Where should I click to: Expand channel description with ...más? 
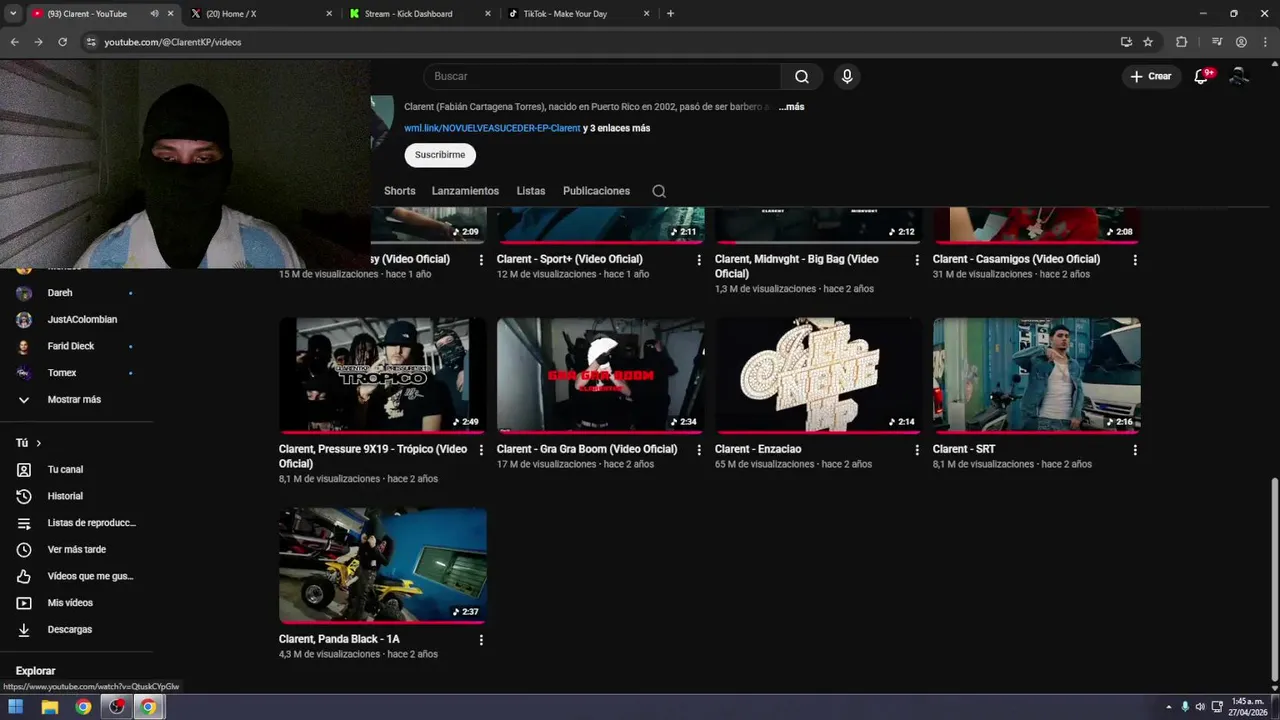791,107
